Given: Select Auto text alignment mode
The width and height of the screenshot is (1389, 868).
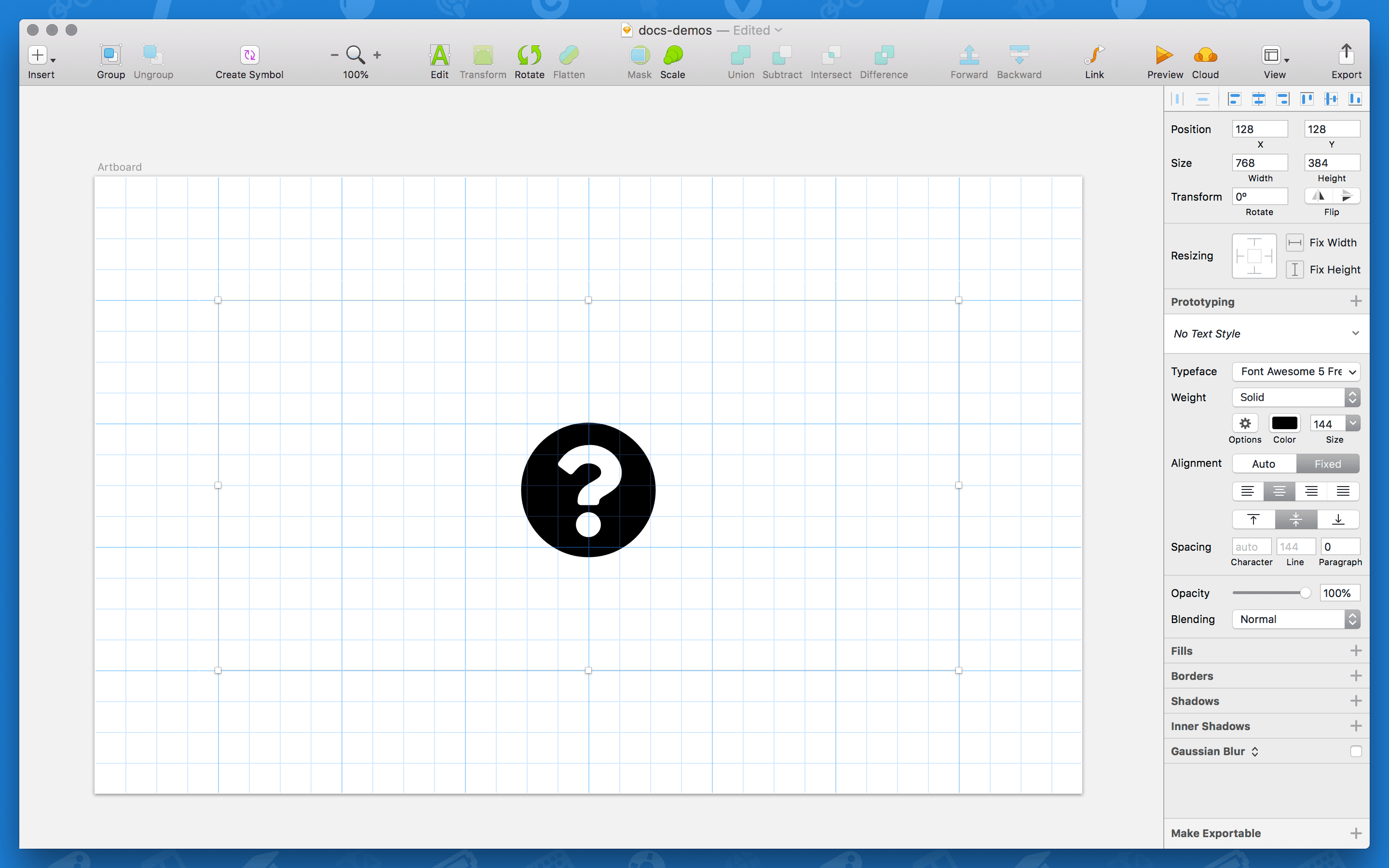Looking at the screenshot, I should click(x=1263, y=463).
